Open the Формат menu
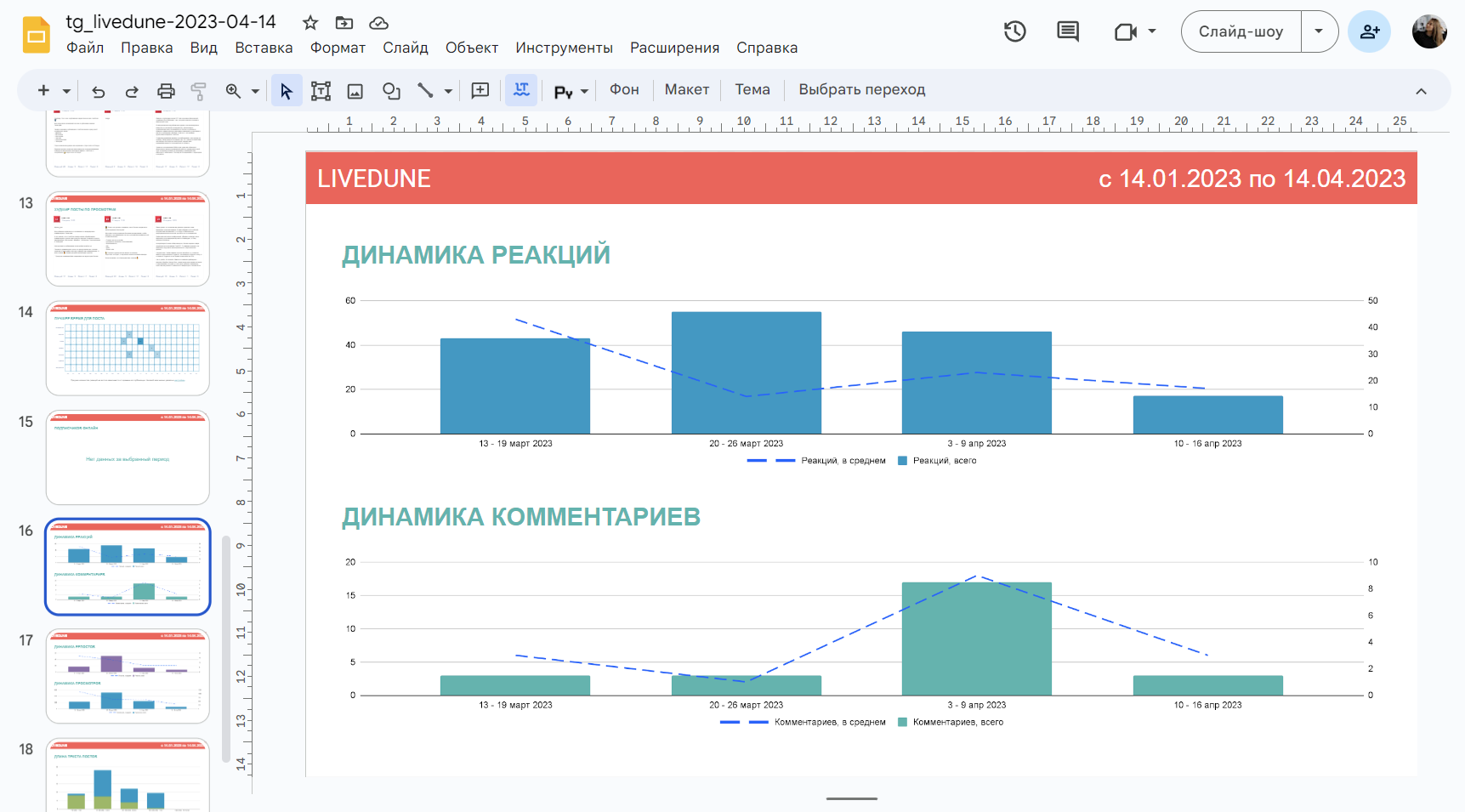 [x=338, y=48]
